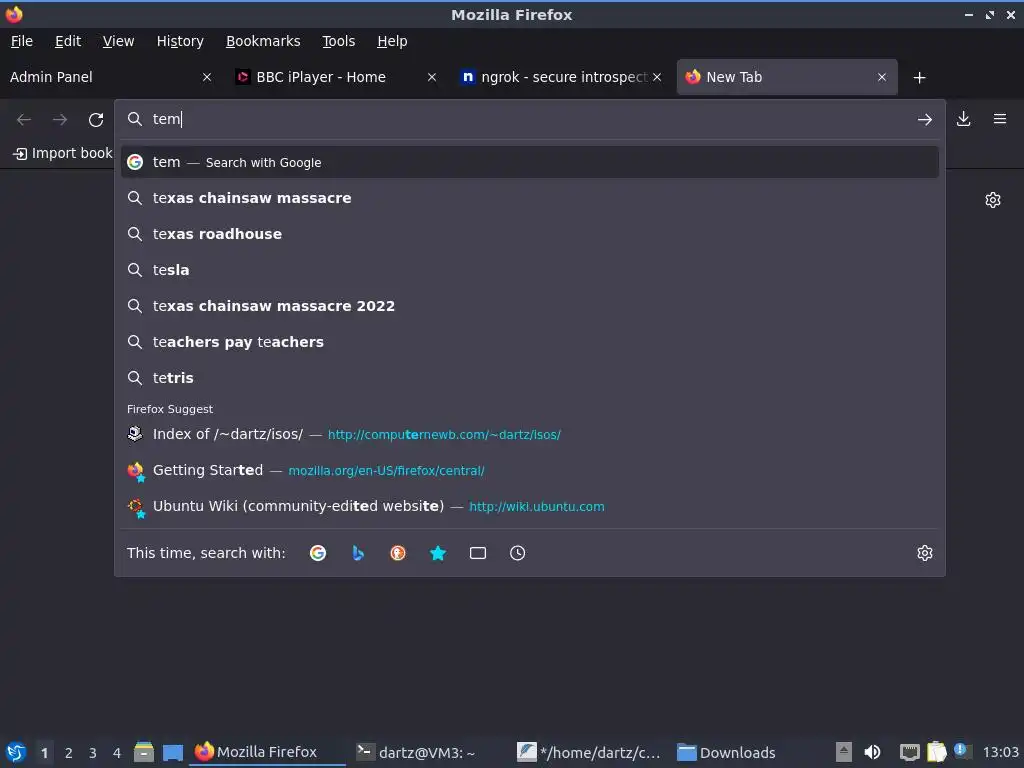Select 'tem — Search with Google' result
This screenshot has width=1024, height=768.
[x=530, y=162]
